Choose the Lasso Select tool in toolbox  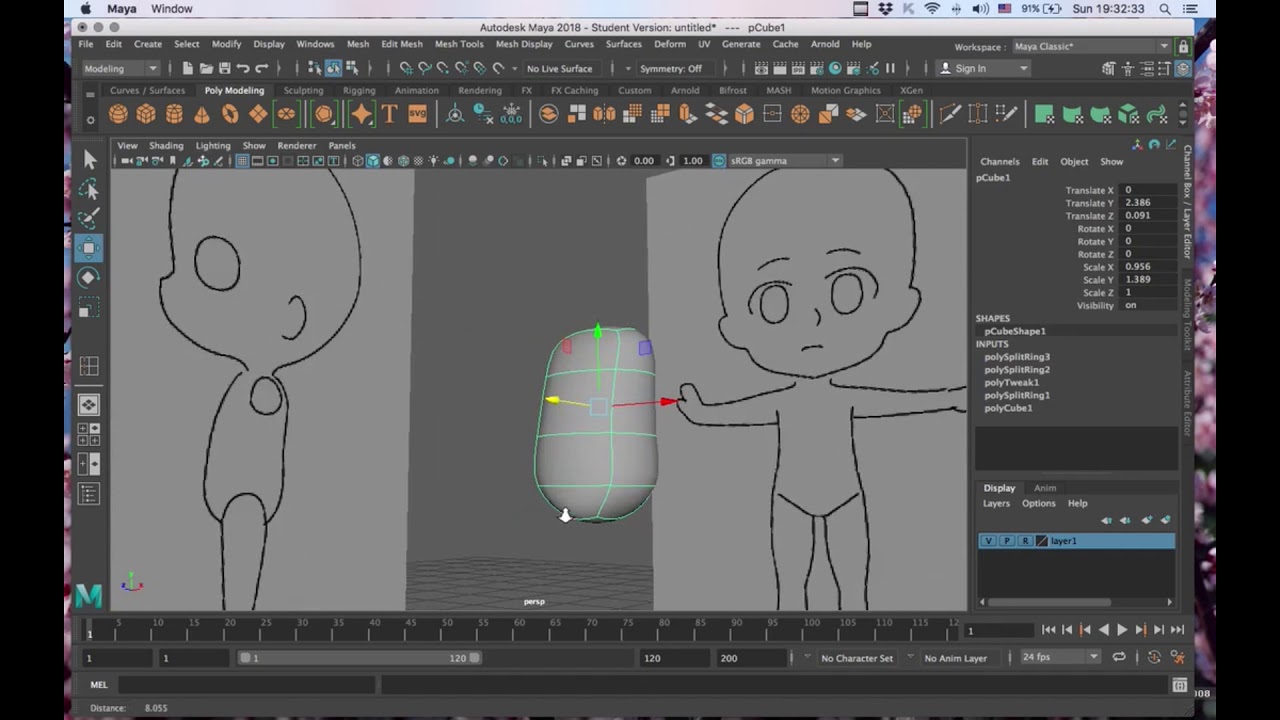(x=89, y=189)
